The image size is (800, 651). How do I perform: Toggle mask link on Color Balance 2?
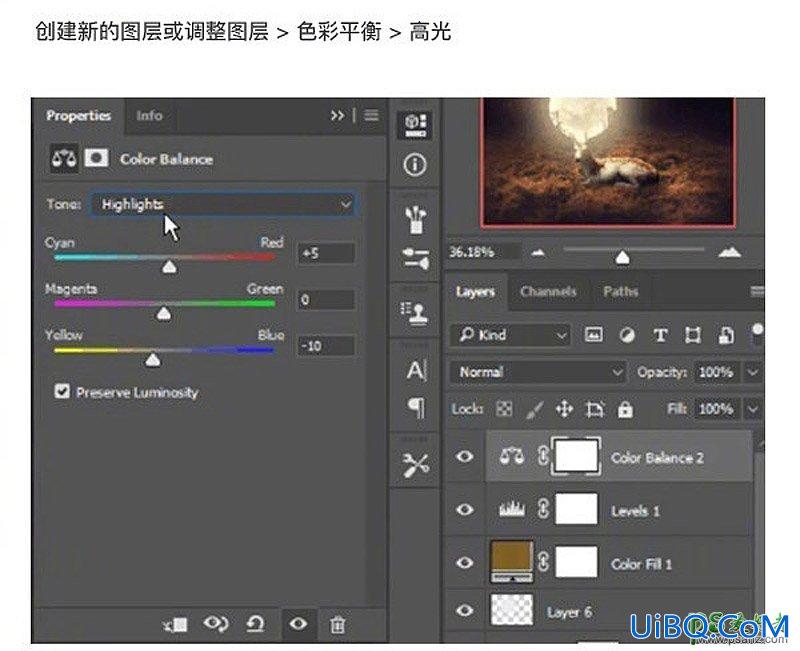coord(543,455)
